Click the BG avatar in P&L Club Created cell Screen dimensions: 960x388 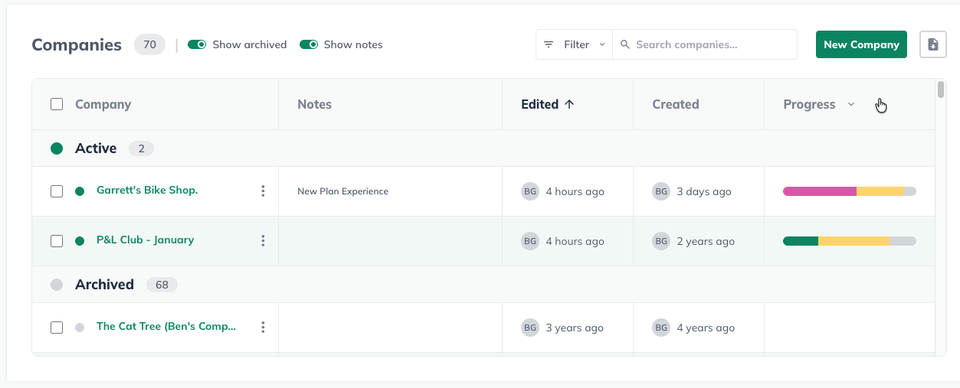tap(661, 241)
